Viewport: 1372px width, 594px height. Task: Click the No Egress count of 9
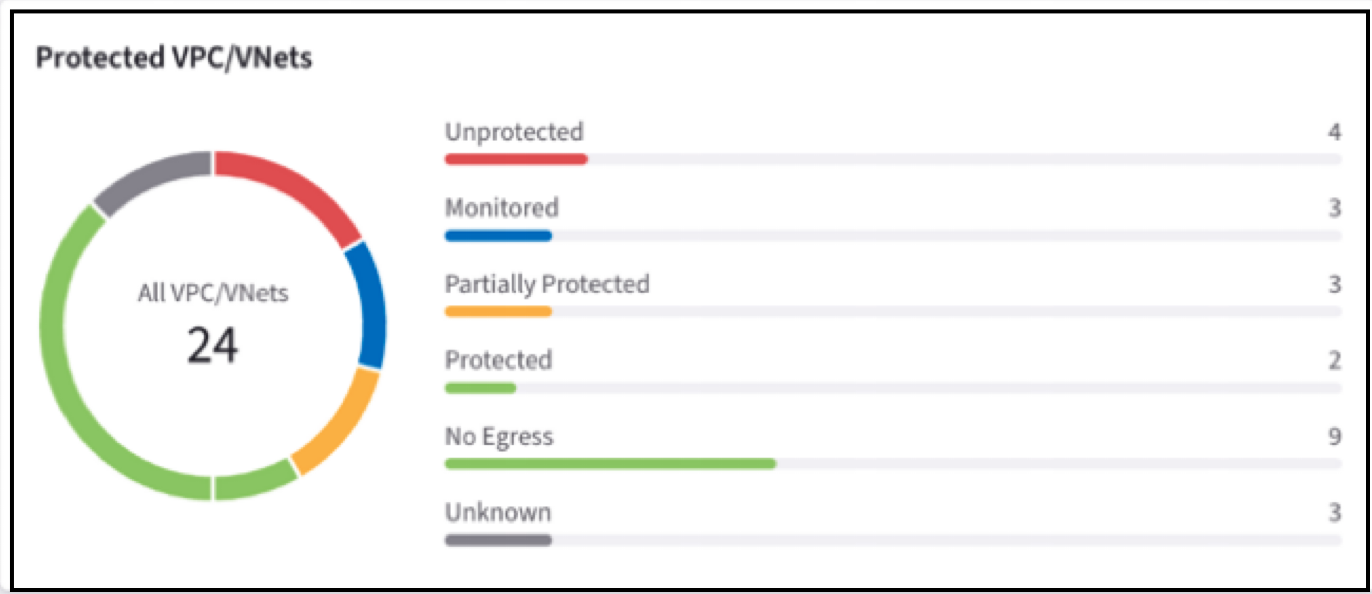(x=1334, y=436)
